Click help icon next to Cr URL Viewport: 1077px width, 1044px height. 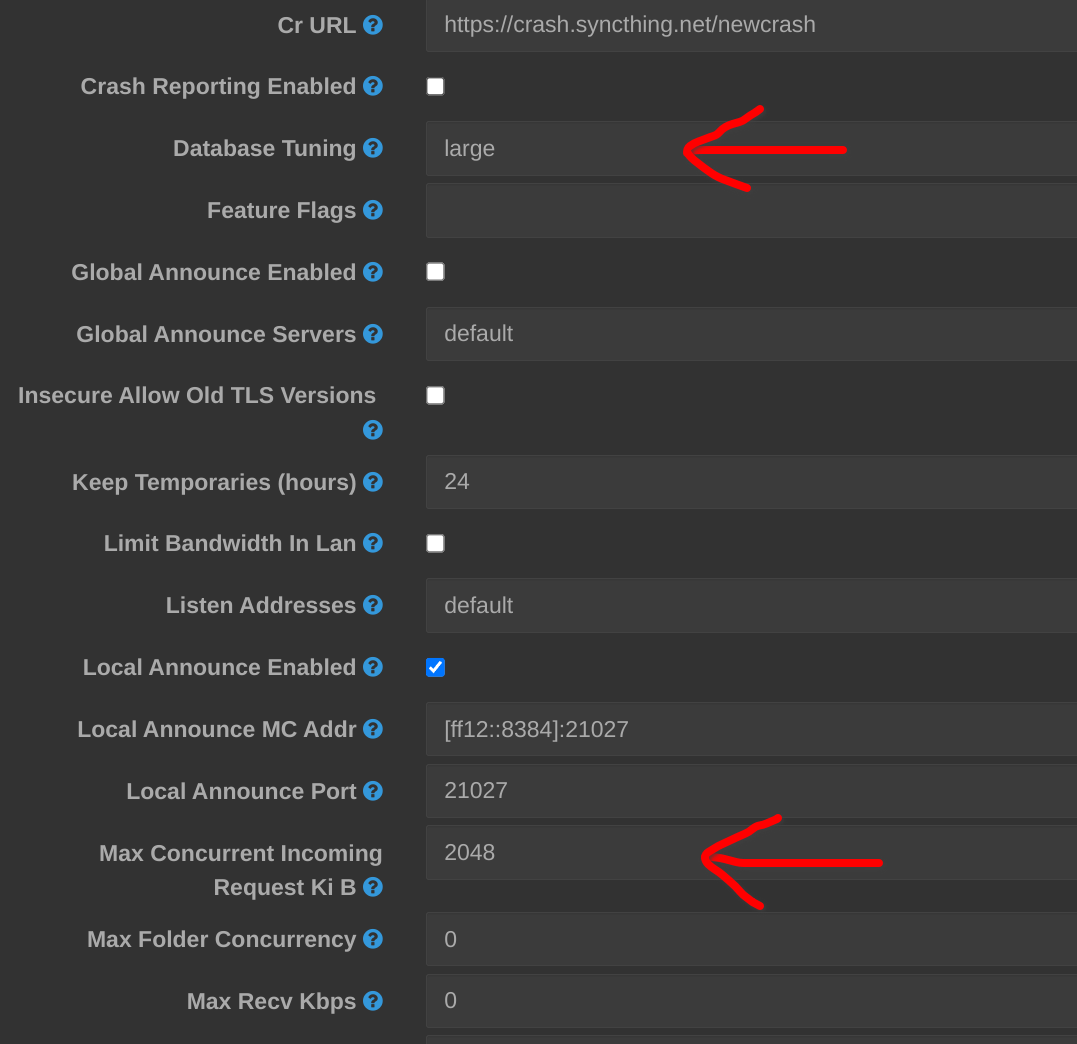pos(373,25)
